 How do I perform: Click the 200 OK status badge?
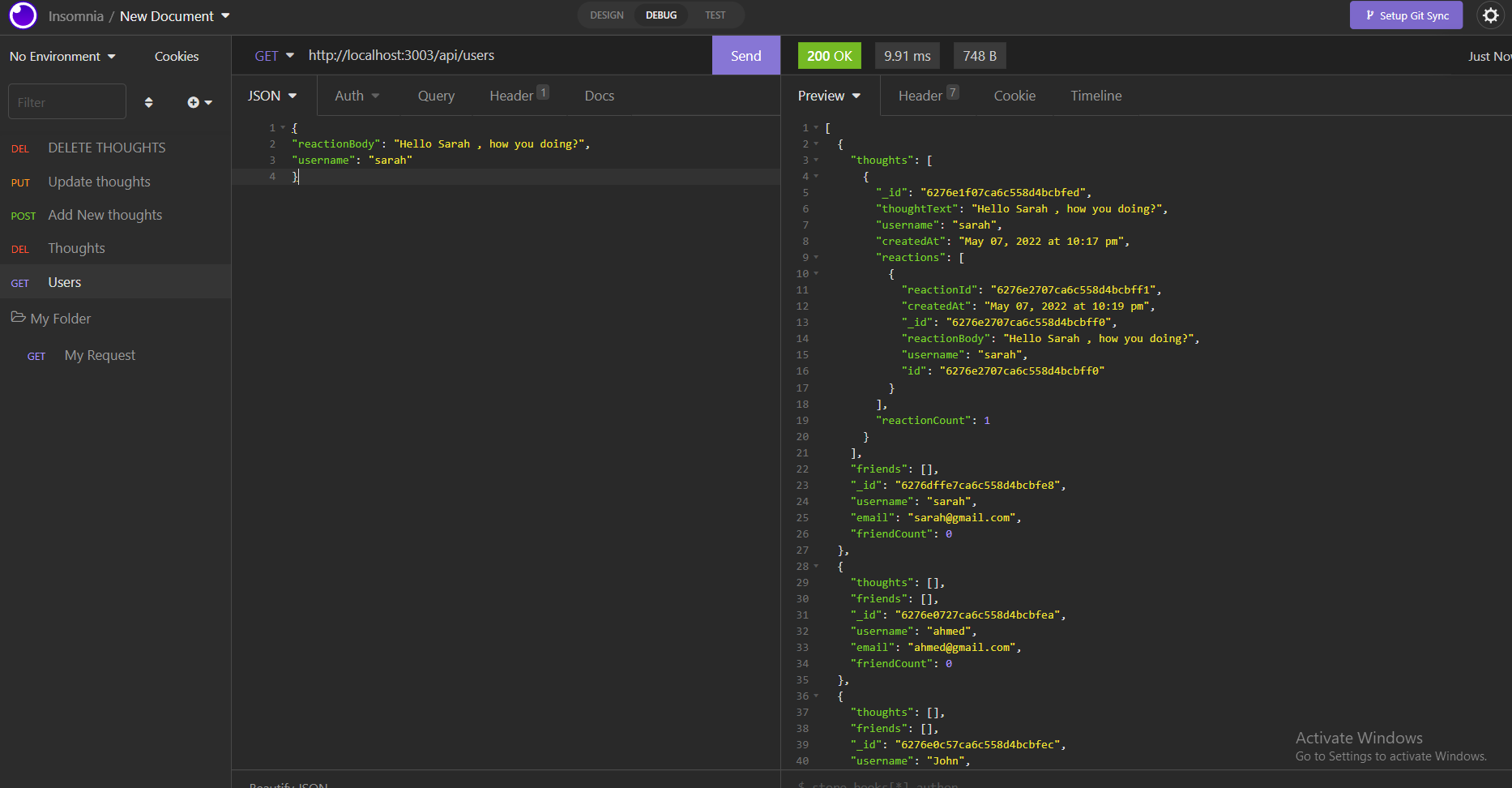(x=829, y=56)
